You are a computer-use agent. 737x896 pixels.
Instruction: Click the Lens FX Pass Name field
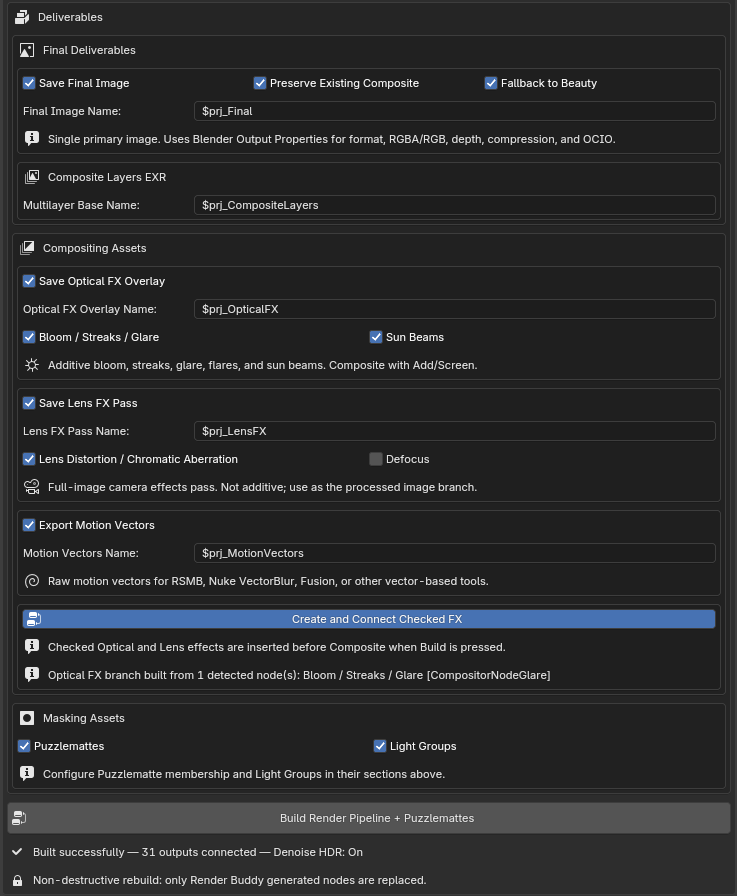click(455, 431)
